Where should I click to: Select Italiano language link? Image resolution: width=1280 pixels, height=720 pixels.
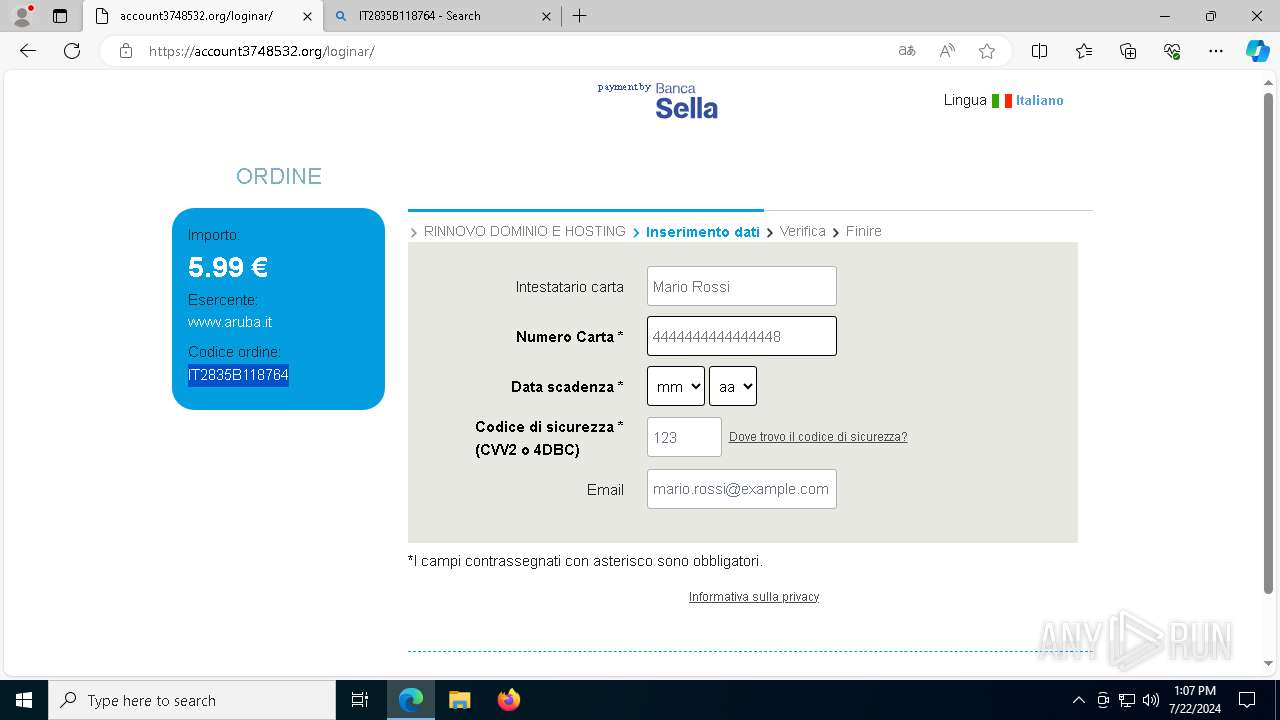(x=1039, y=100)
